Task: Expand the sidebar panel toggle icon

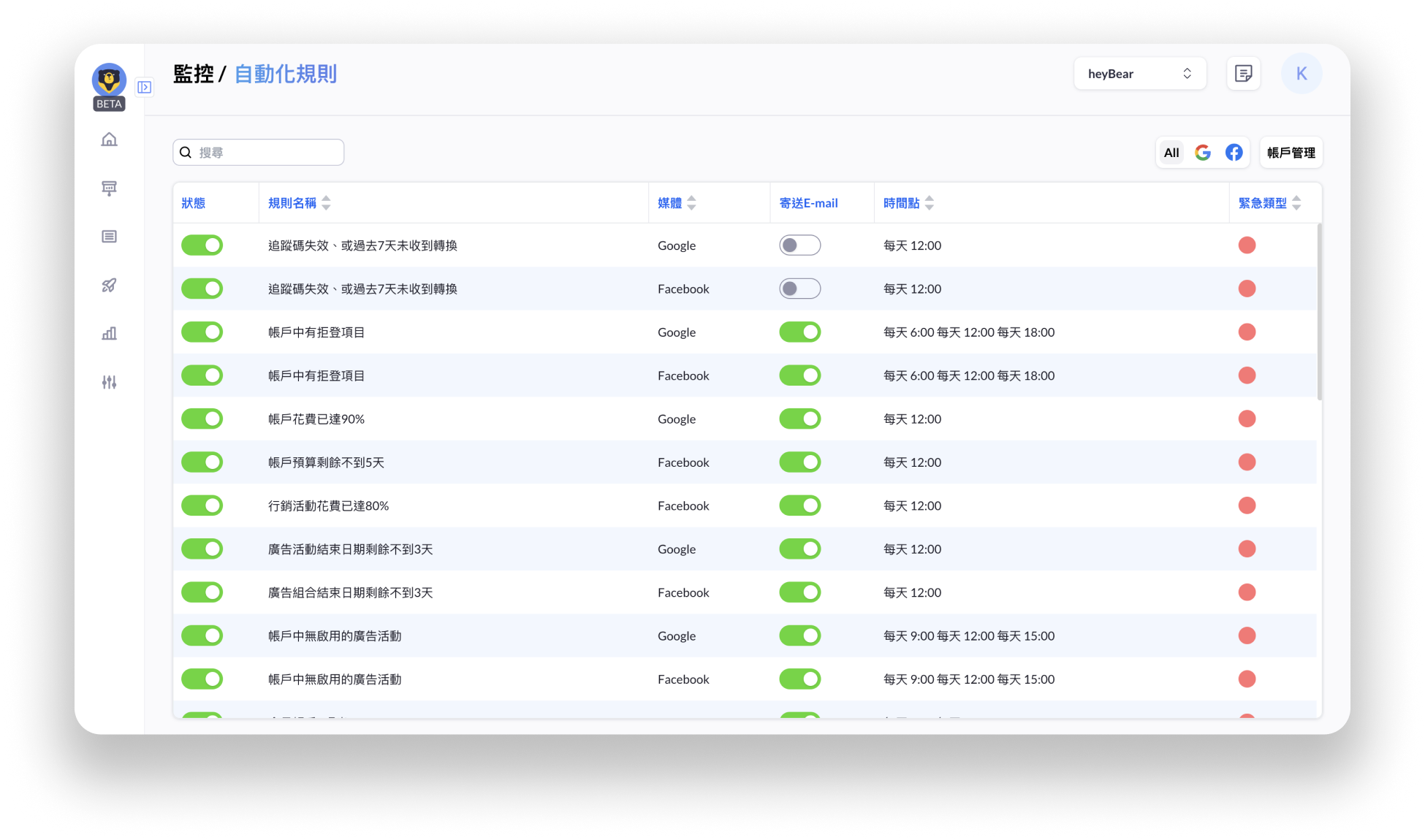Action: (x=145, y=88)
